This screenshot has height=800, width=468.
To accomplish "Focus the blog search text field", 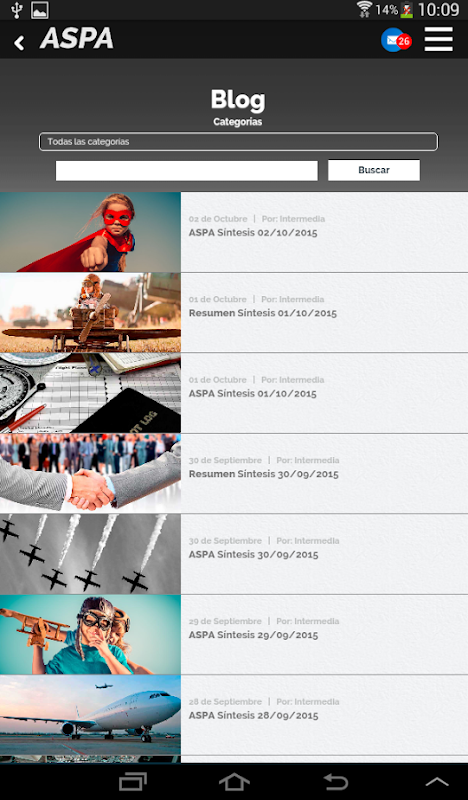I will tap(187, 170).
